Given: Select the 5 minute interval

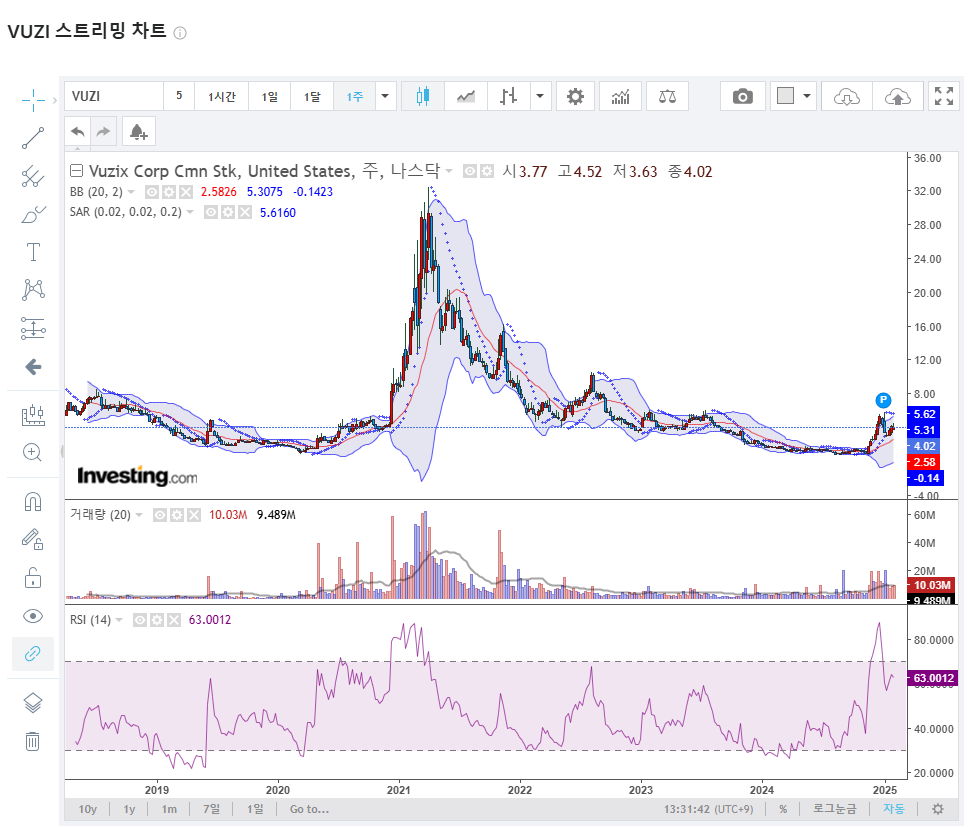Looking at the screenshot, I should 179,96.
